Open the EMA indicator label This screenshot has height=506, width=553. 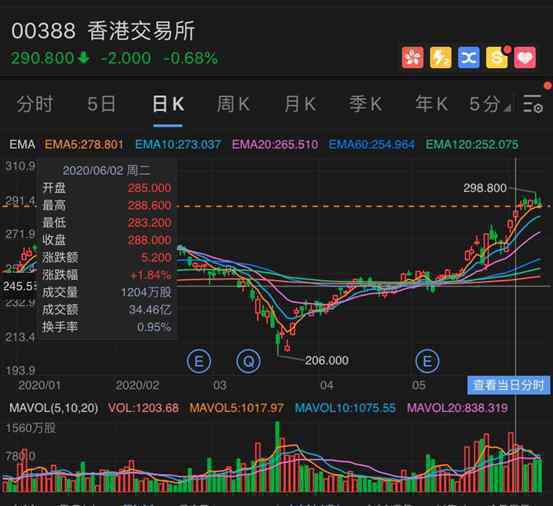(22, 145)
